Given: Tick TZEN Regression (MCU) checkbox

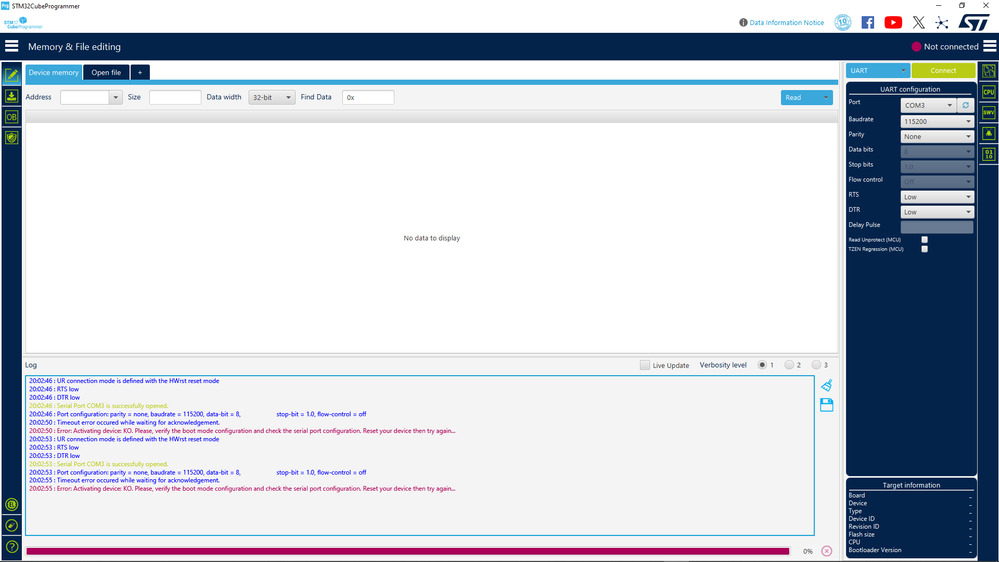Looking at the screenshot, I should [924, 249].
